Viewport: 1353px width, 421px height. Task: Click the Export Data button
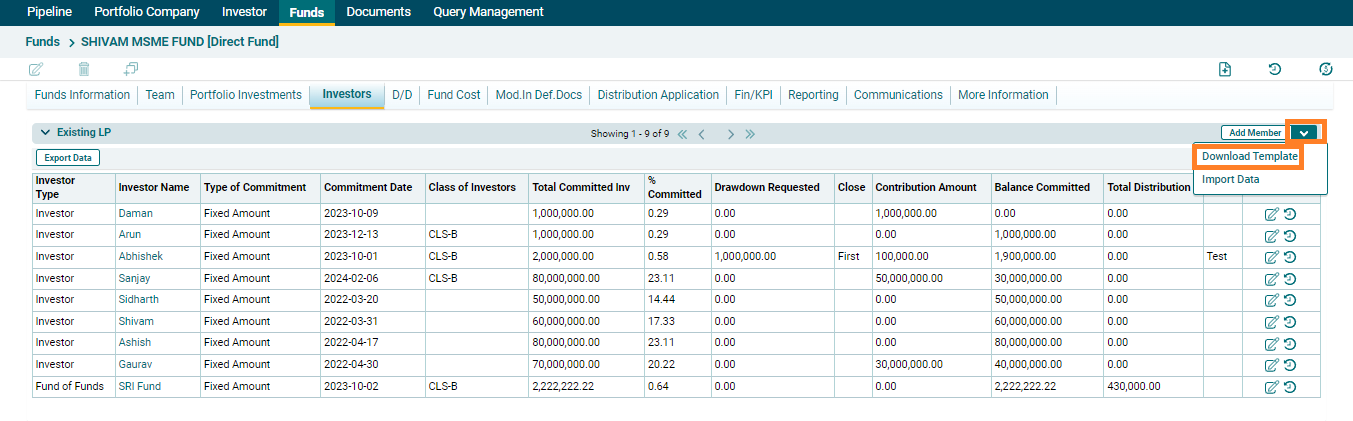(68, 158)
